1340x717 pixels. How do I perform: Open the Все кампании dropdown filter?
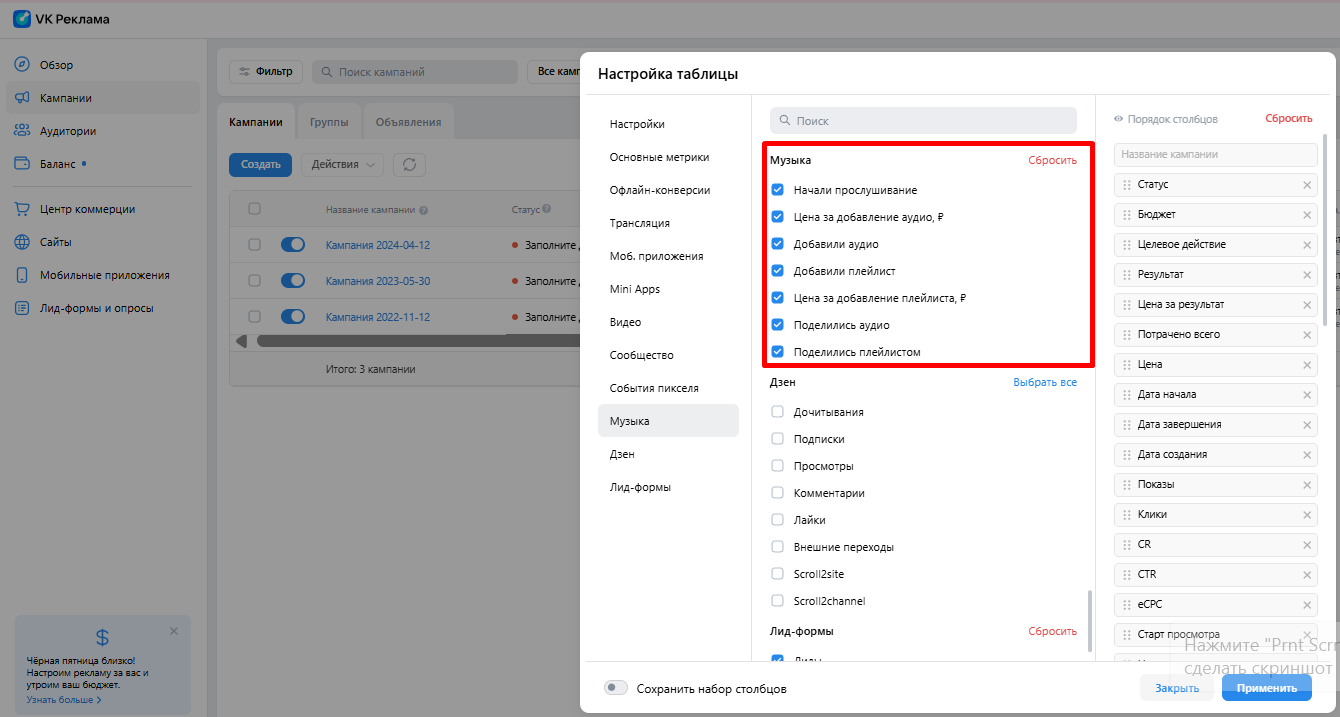coord(553,72)
